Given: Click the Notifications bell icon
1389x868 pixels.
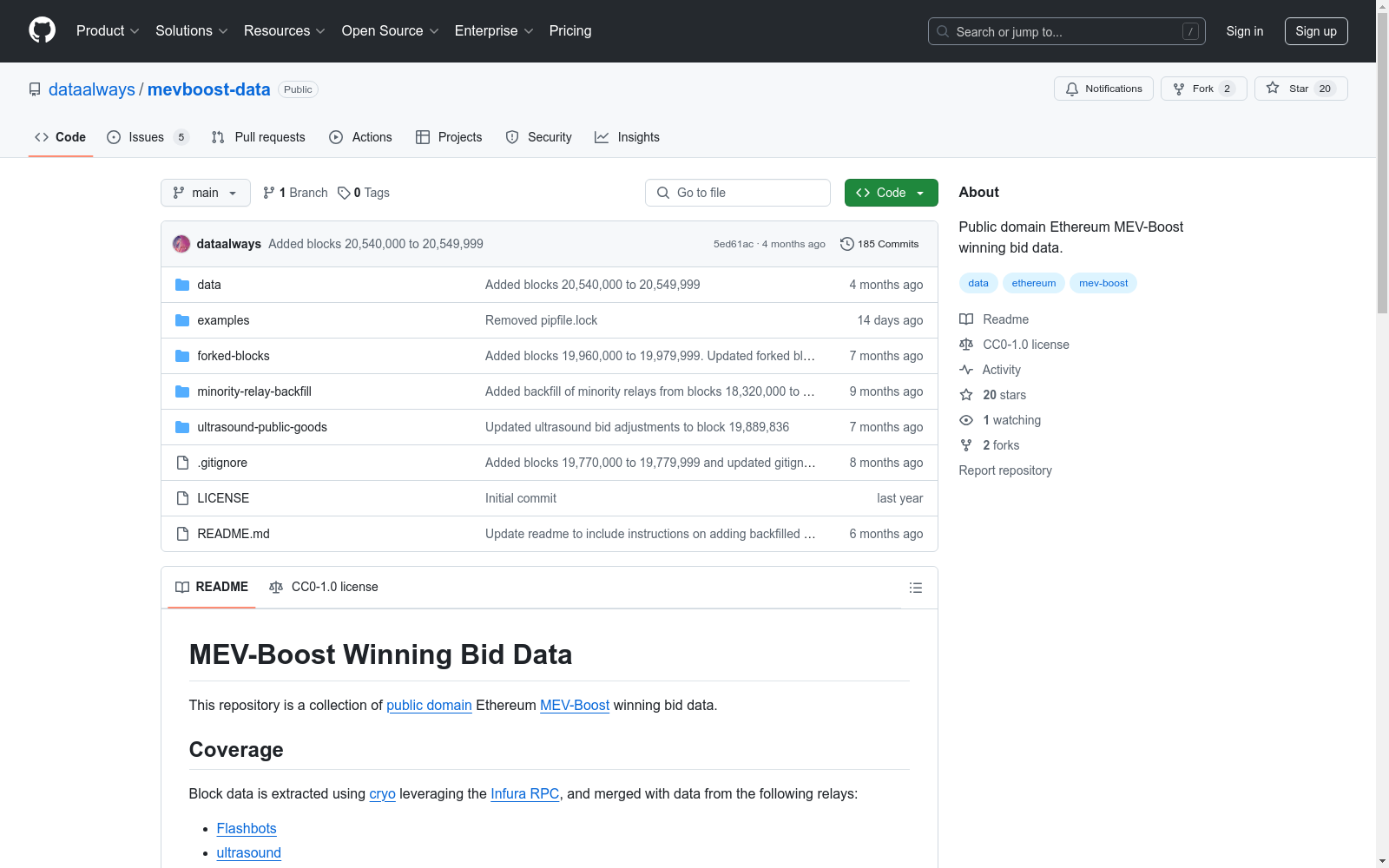Looking at the screenshot, I should tap(1072, 89).
